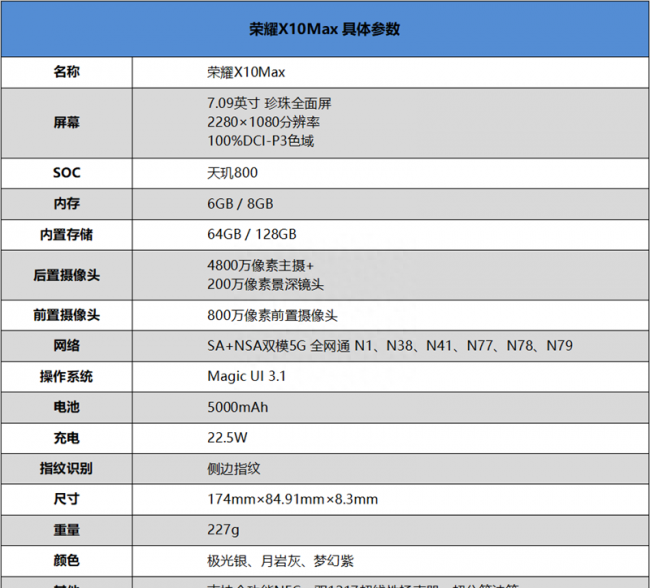This screenshot has width=650, height=588.
Task: Click the value "174mm×84.91mm×8.3mm"
Action: point(293,500)
